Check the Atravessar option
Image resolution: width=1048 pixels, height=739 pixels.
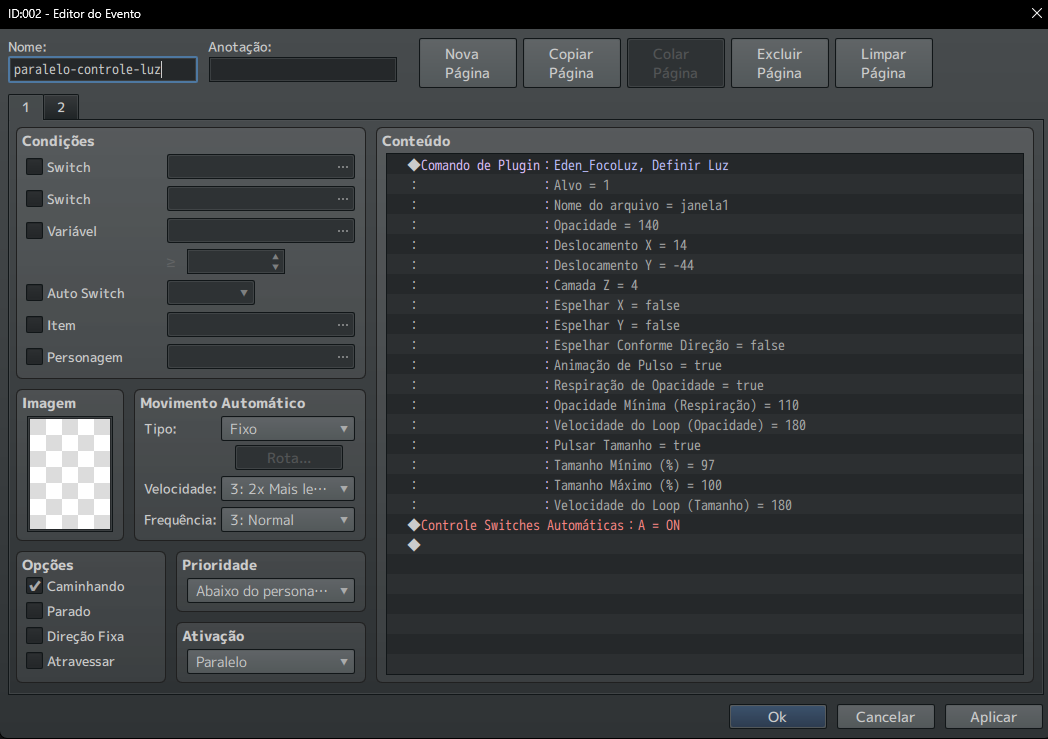(34, 661)
